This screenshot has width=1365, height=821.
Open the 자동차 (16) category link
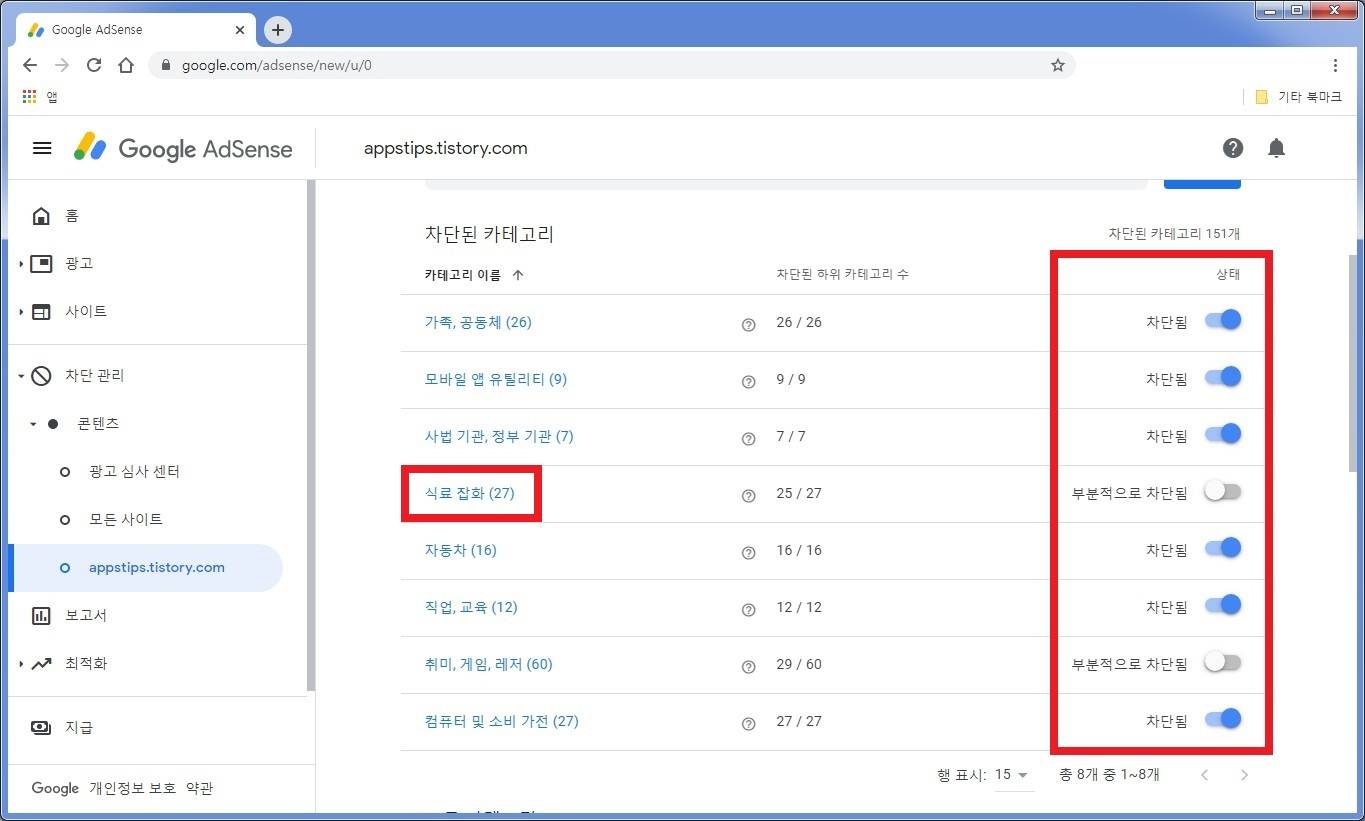(x=460, y=550)
